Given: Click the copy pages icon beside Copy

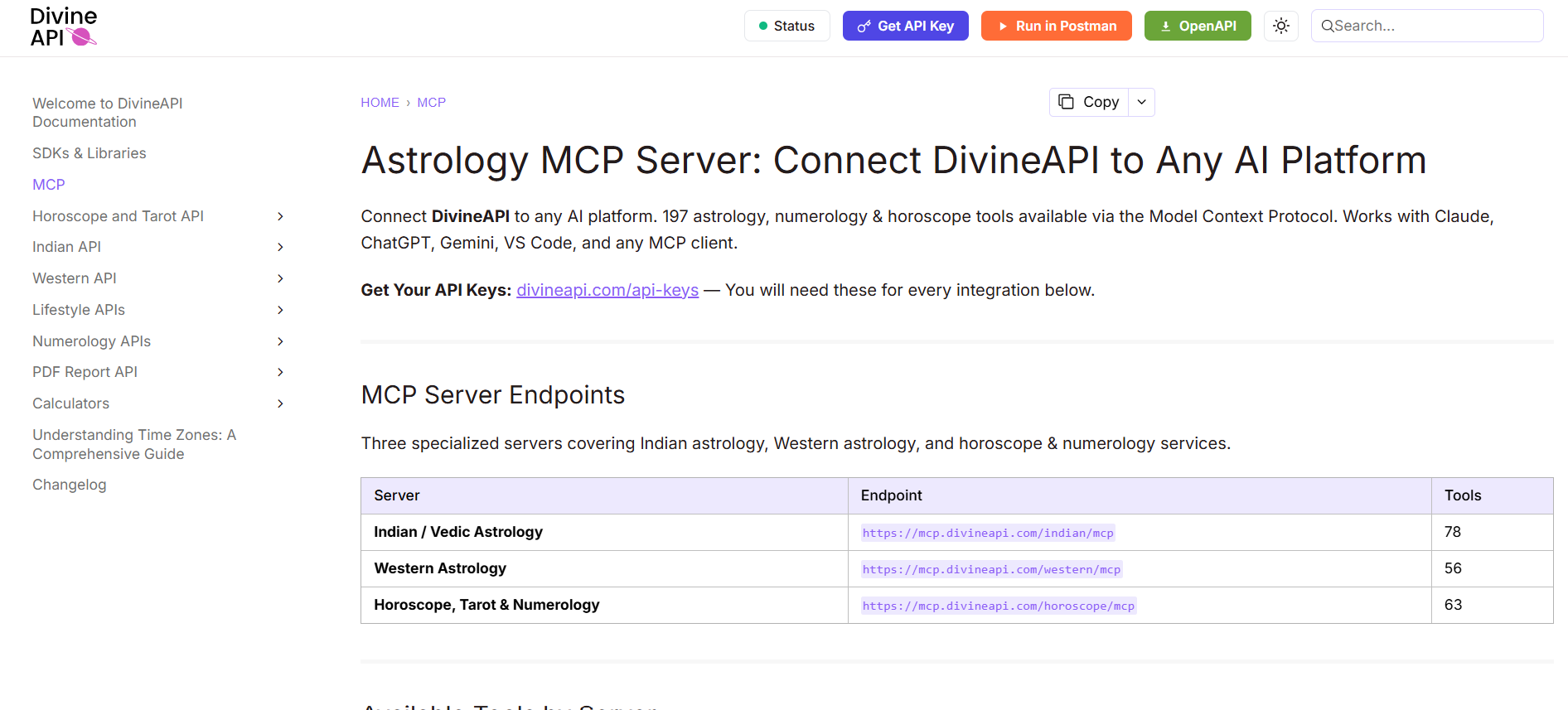Looking at the screenshot, I should [1067, 101].
